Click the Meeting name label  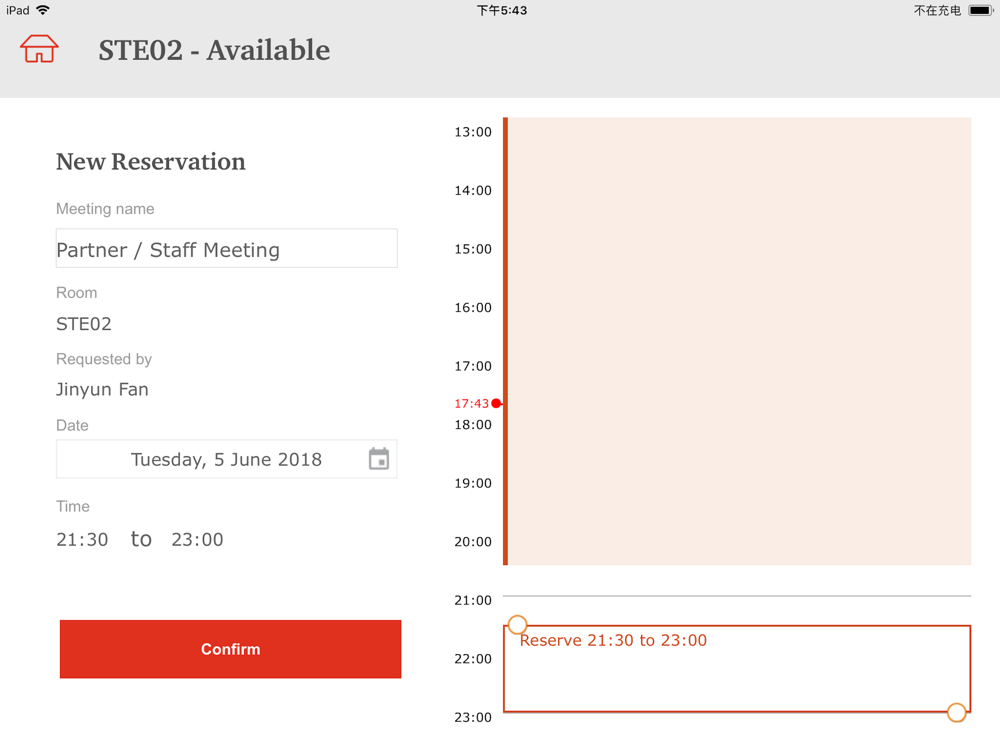(105, 209)
